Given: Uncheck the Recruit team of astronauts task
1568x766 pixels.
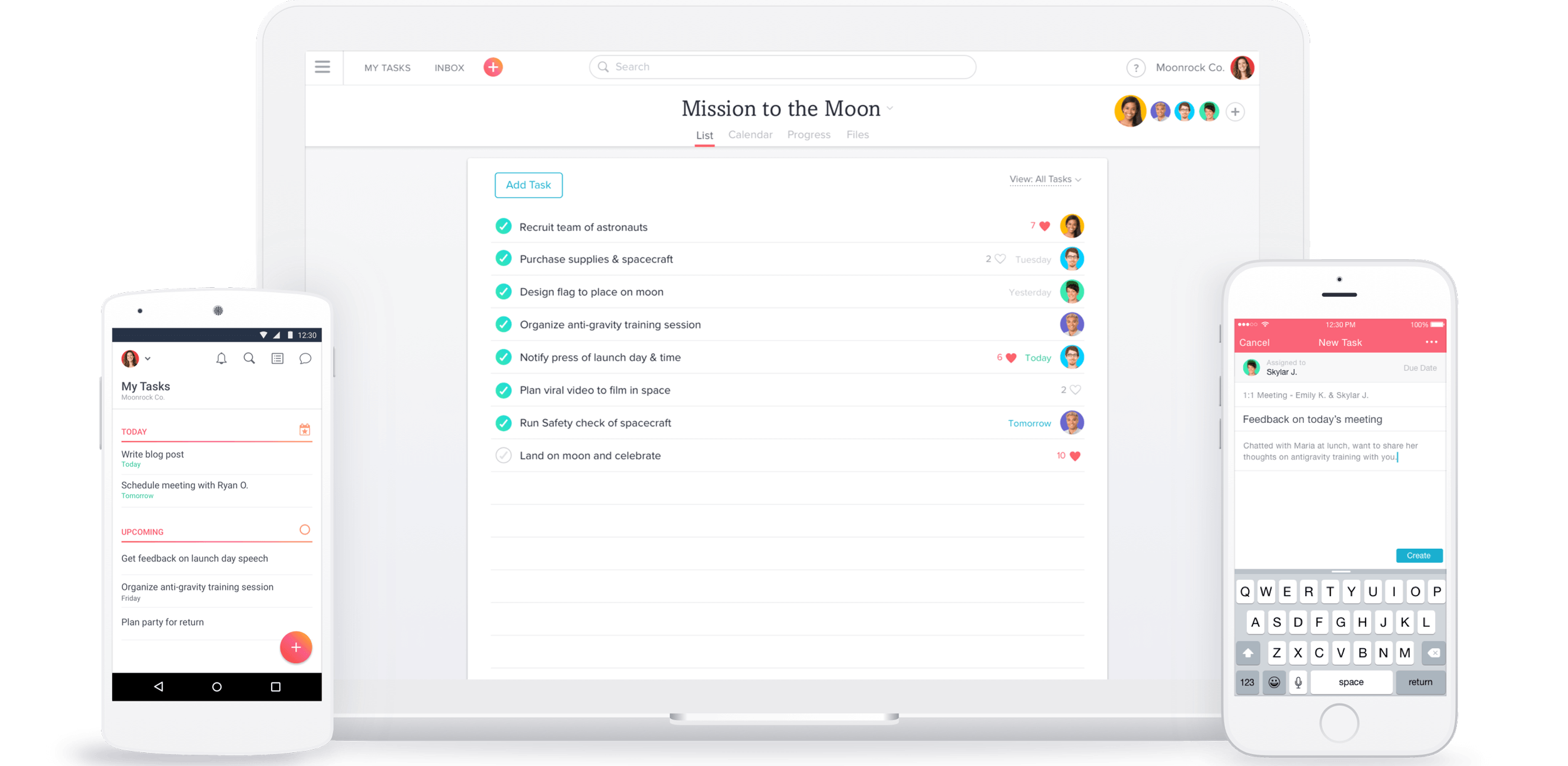Looking at the screenshot, I should coord(504,226).
